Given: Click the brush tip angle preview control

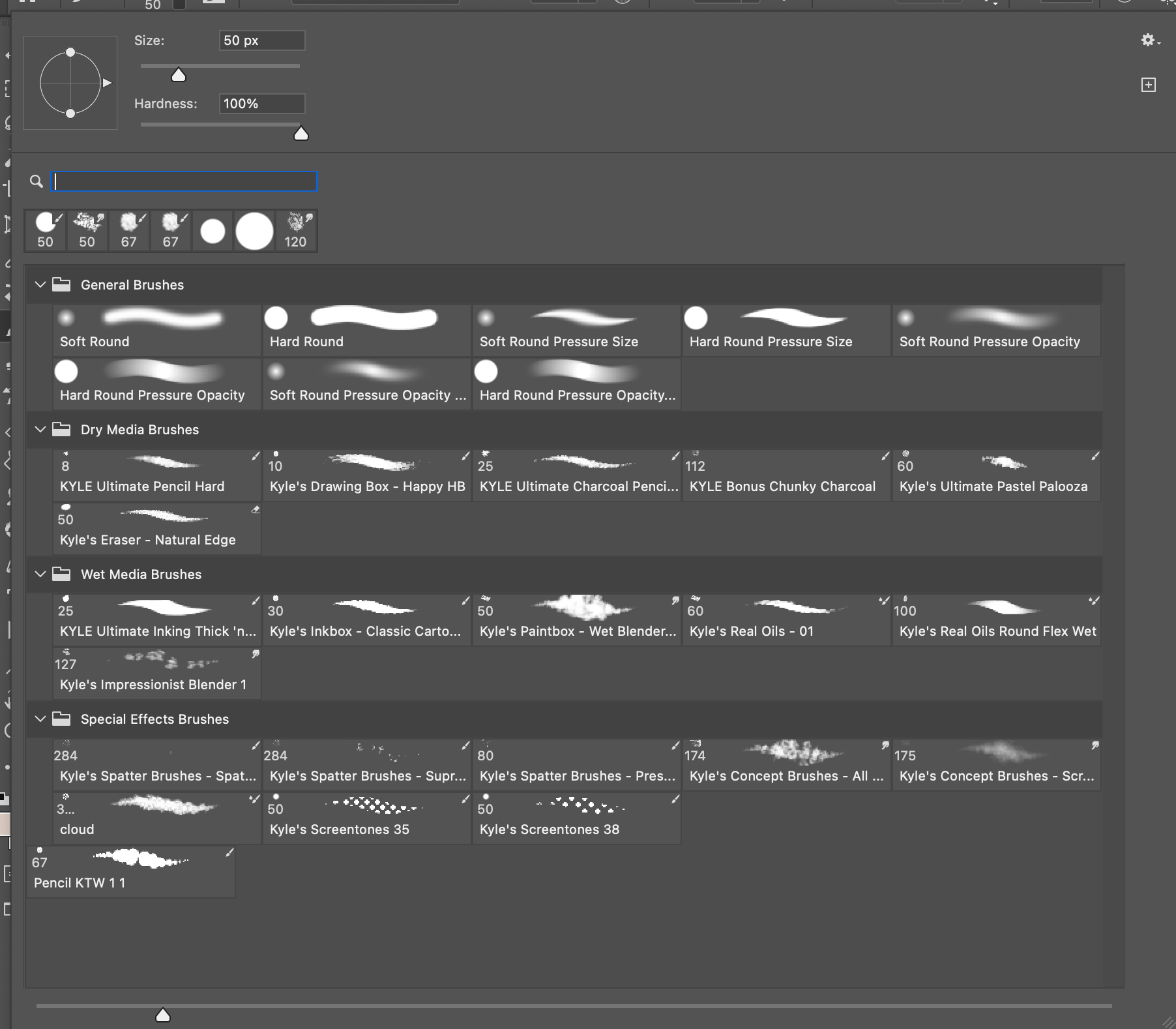Looking at the screenshot, I should point(70,83).
